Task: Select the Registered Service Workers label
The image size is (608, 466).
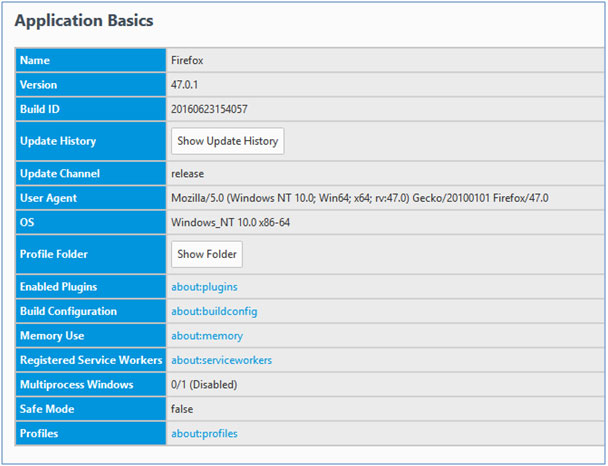Action: (87, 360)
